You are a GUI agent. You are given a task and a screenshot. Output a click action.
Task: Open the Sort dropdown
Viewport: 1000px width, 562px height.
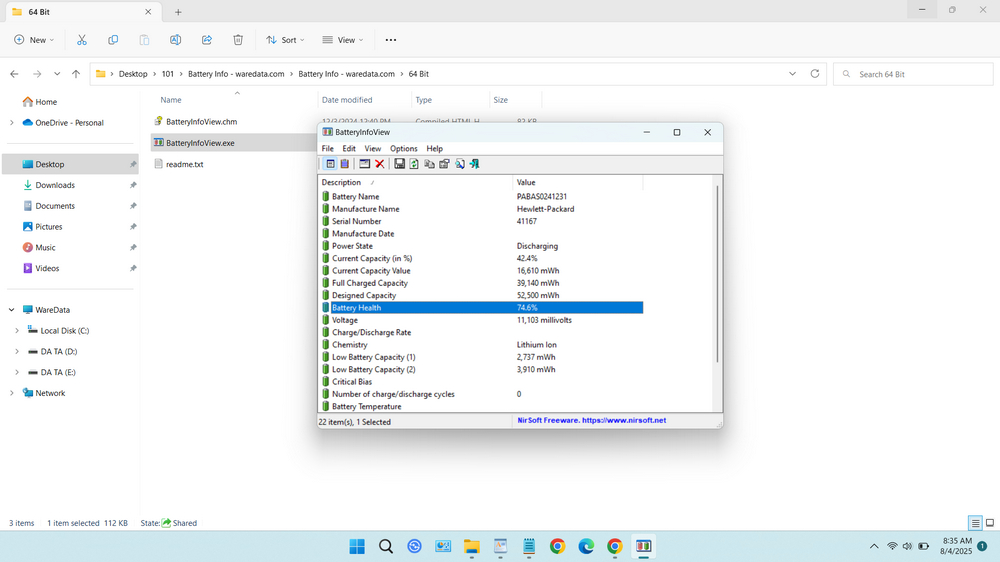pos(285,40)
